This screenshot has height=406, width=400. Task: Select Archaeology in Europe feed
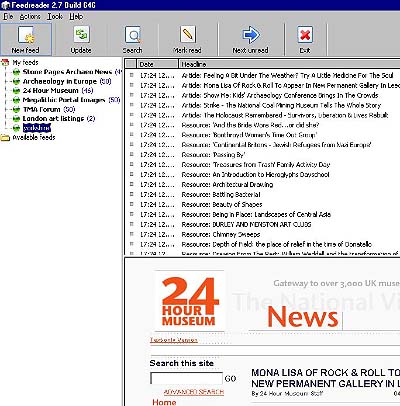(60, 81)
